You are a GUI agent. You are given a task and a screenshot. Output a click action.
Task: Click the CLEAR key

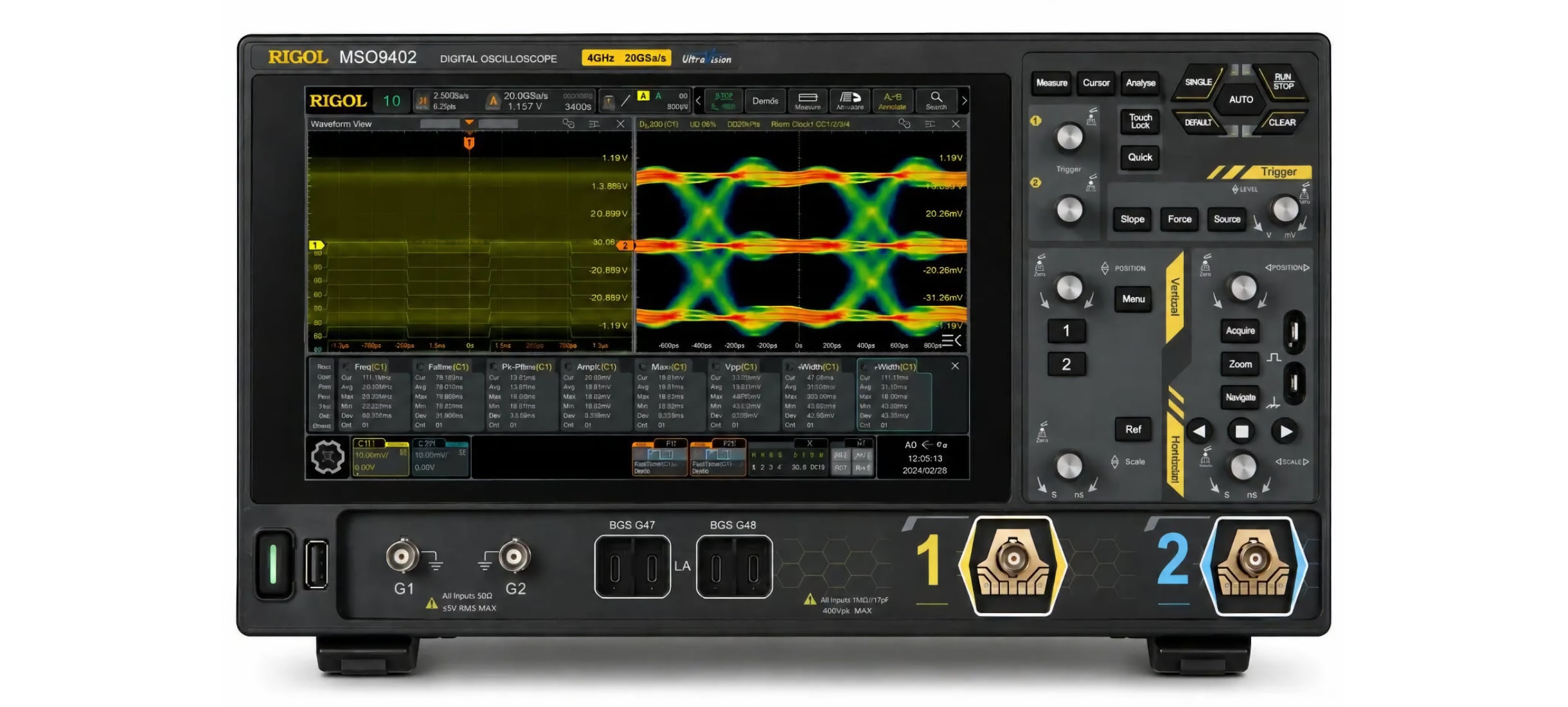[1282, 122]
